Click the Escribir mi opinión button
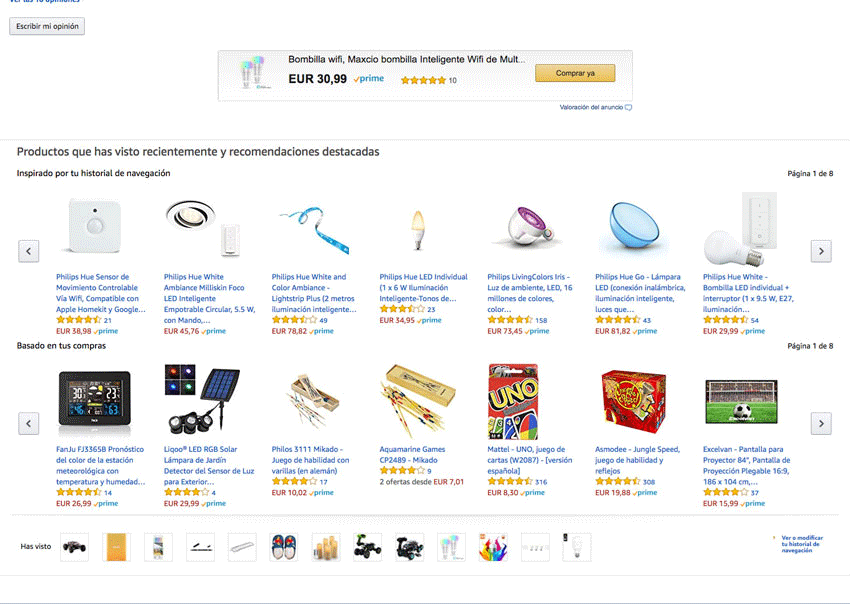This screenshot has width=850, height=604. [47, 26]
